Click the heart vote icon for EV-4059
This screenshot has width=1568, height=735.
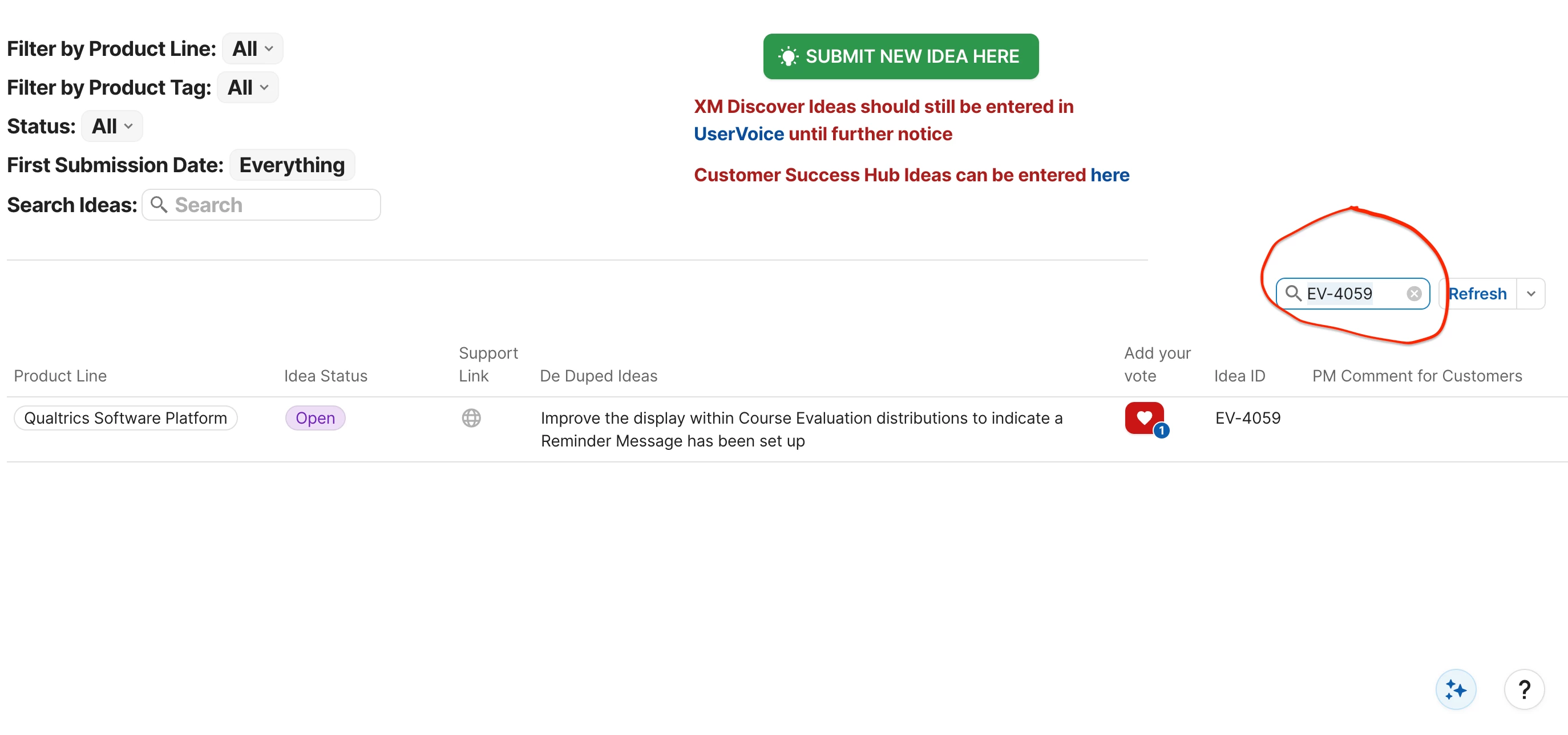(x=1143, y=417)
